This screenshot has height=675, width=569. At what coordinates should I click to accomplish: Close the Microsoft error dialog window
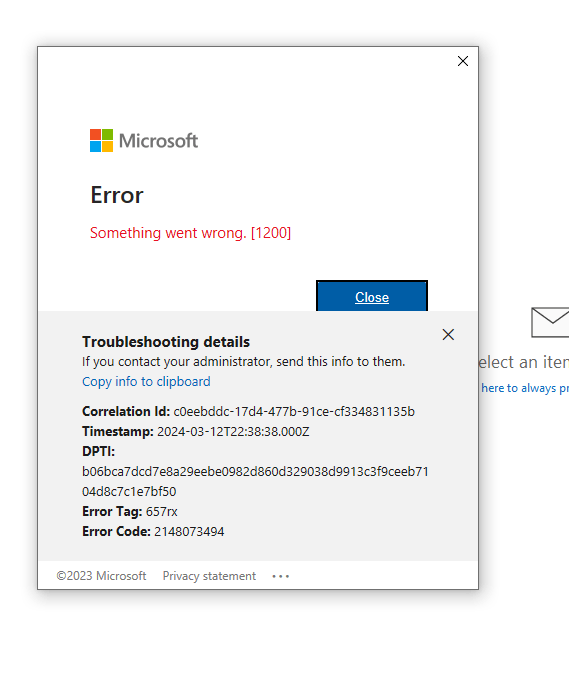click(x=463, y=61)
